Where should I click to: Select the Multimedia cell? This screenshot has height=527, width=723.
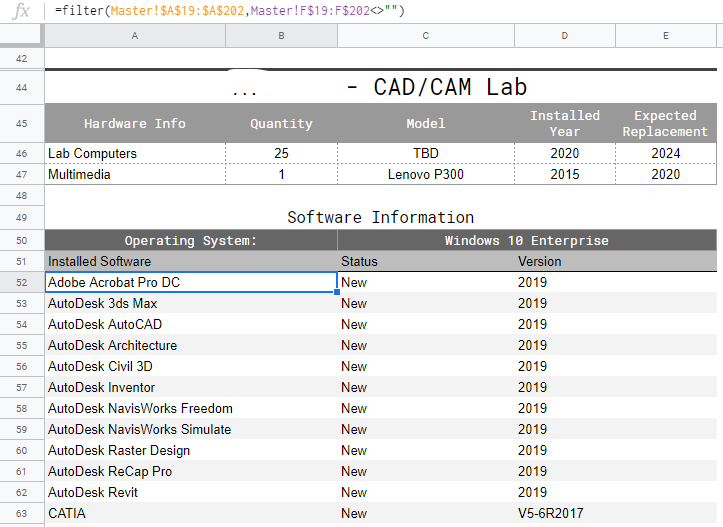point(135,174)
